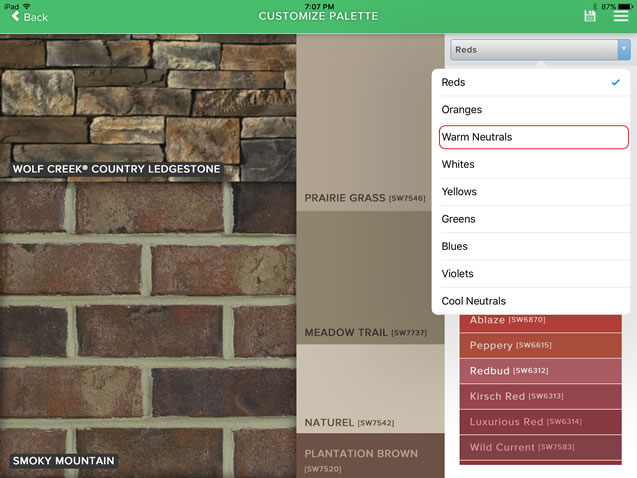This screenshot has height=478, width=637.
Task: Choose Whites from the list
Action: tap(531, 164)
